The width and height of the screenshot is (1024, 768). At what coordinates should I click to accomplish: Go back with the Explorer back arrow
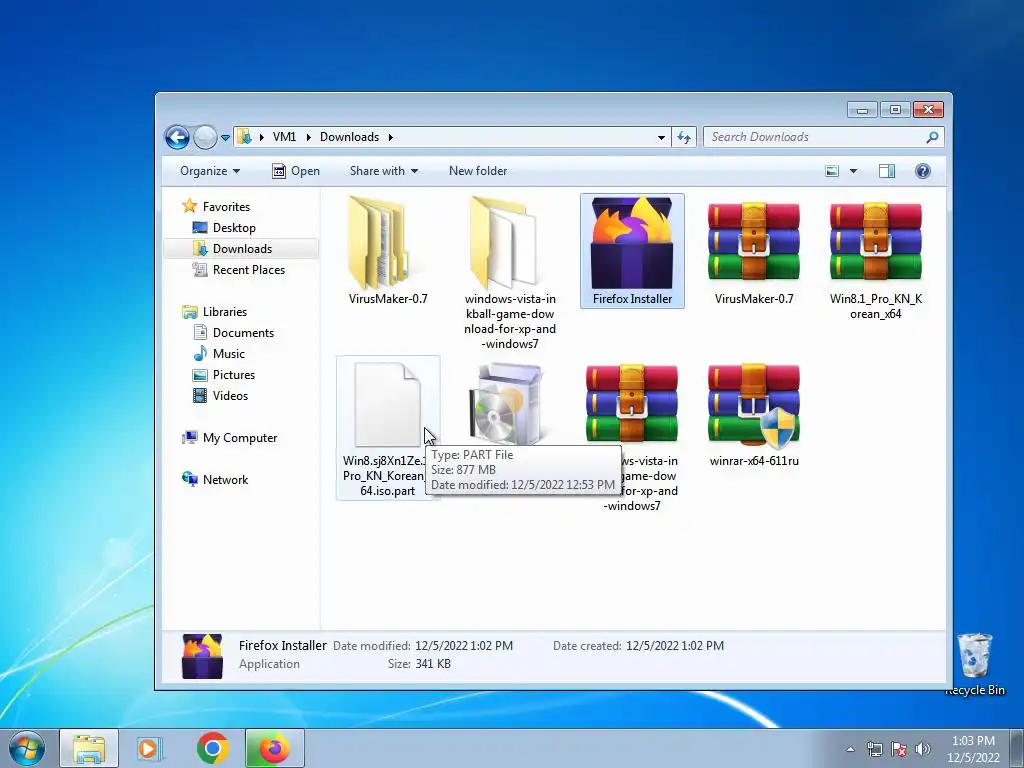point(177,137)
